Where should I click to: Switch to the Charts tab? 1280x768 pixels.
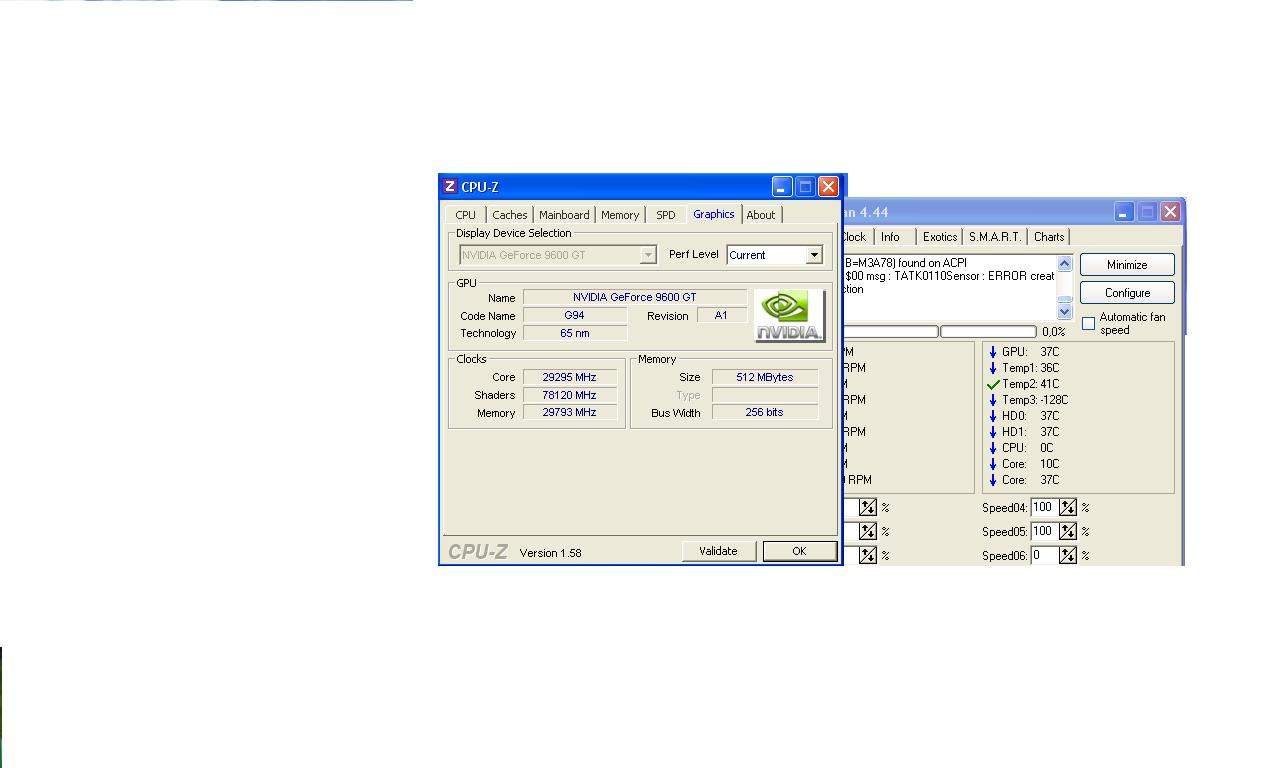click(1049, 237)
